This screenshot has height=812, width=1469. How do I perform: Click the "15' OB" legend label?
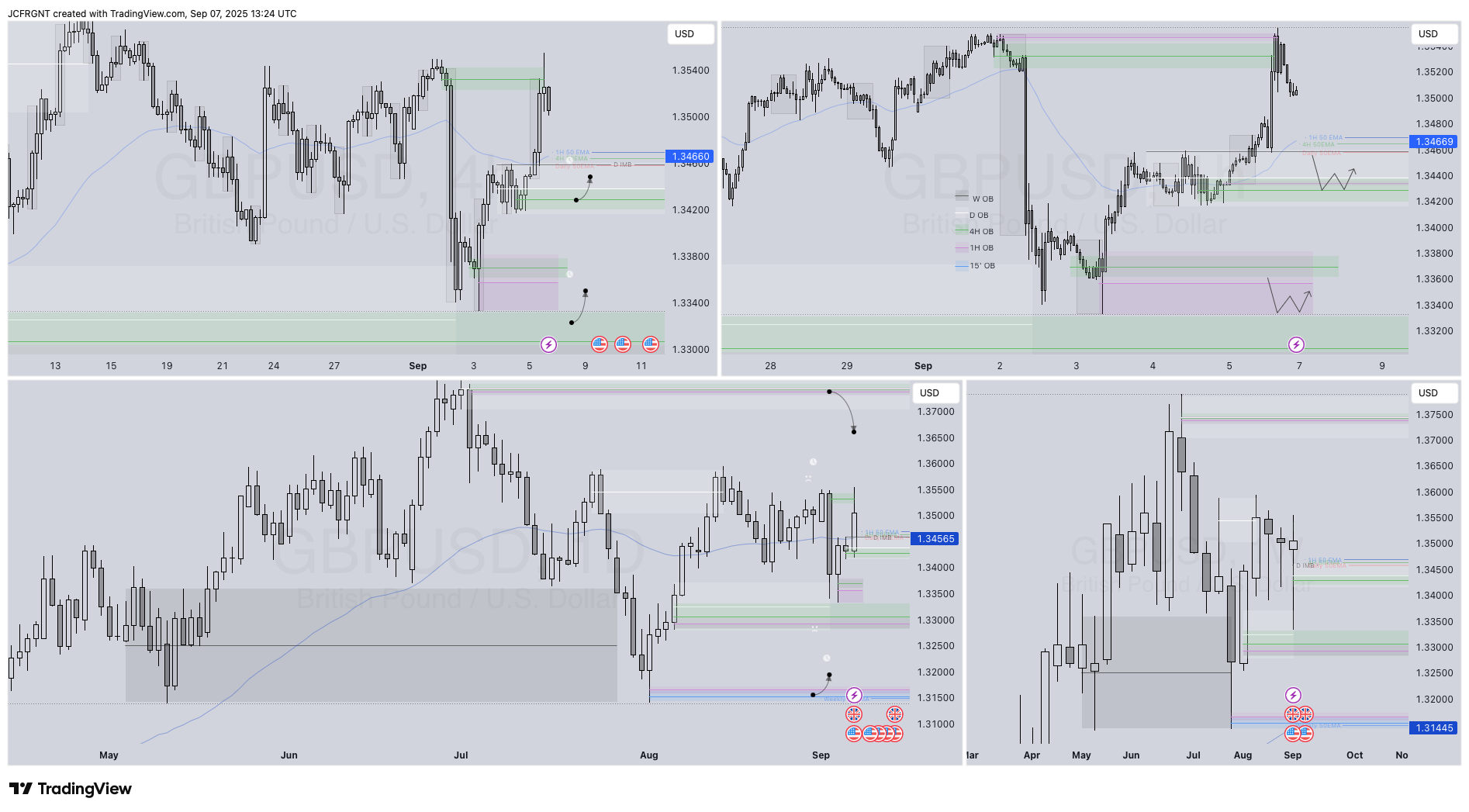982,266
